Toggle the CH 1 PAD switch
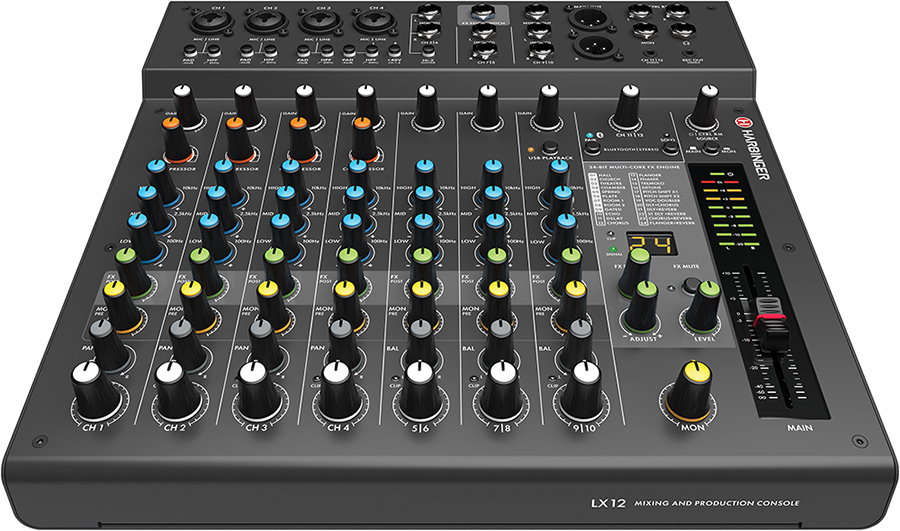900x531 pixels. (x=189, y=51)
